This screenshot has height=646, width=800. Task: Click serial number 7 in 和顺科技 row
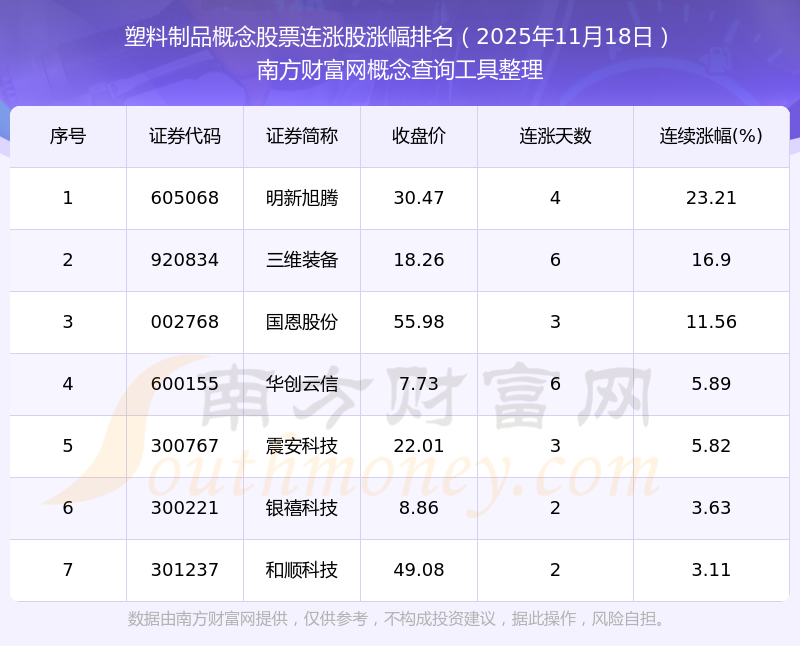tap(68, 570)
